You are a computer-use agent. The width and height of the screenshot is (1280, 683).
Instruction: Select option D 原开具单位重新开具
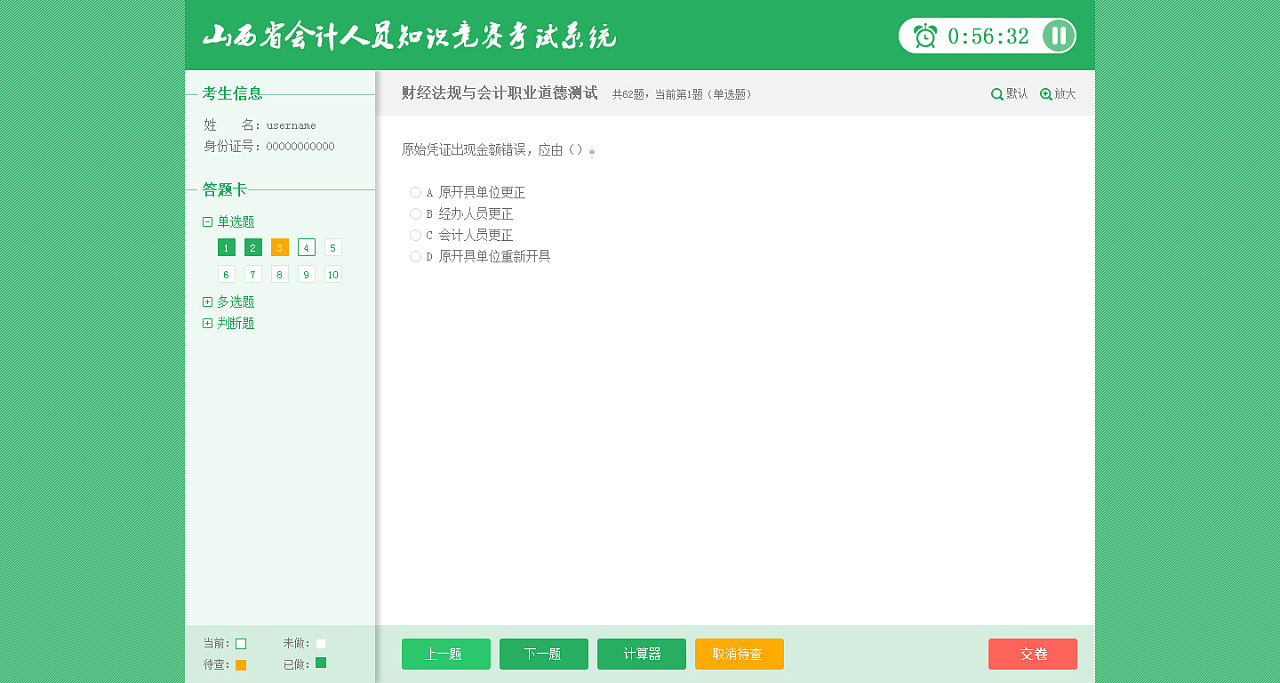[415, 257]
